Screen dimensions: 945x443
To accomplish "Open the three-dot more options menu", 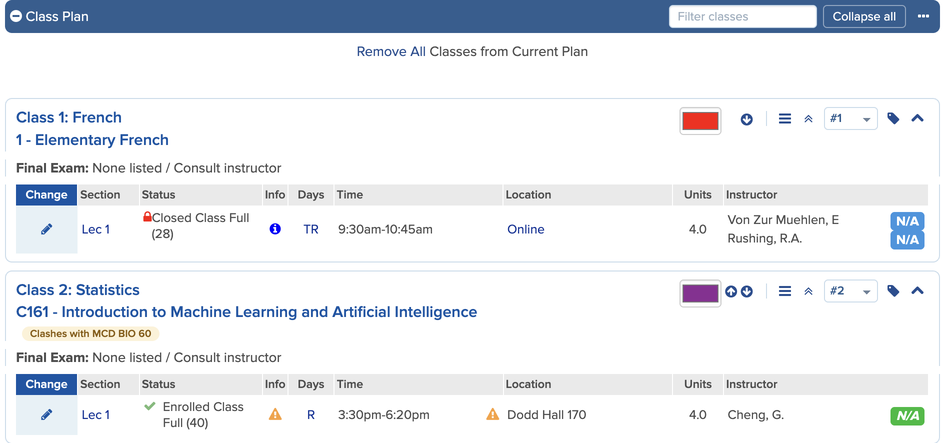I will click(x=923, y=16).
